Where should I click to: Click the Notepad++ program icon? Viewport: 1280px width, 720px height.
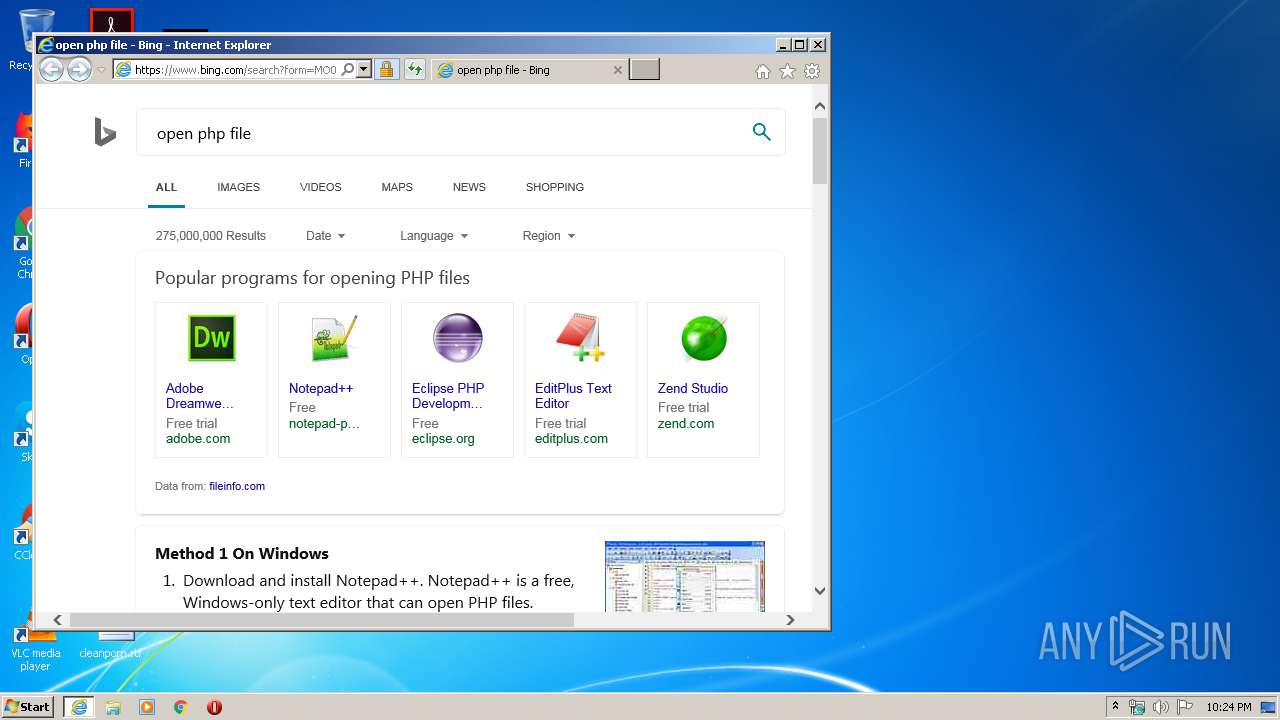pyautogui.click(x=334, y=338)
